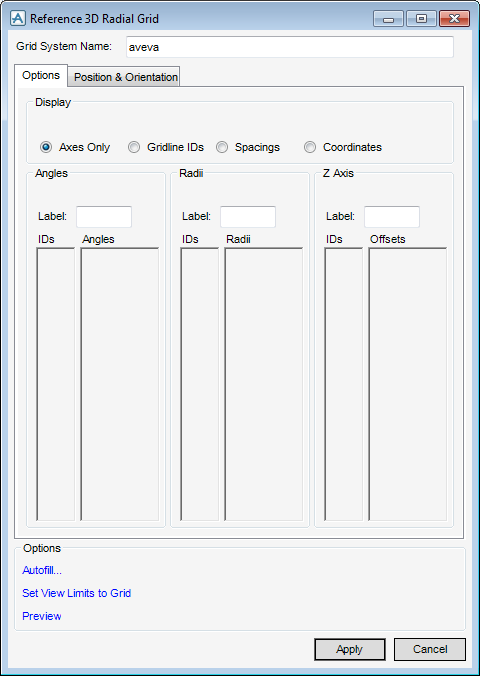Viewport: 480px width, 676px height.
Task: Focus the Grid System Name field
Action: 290,47
